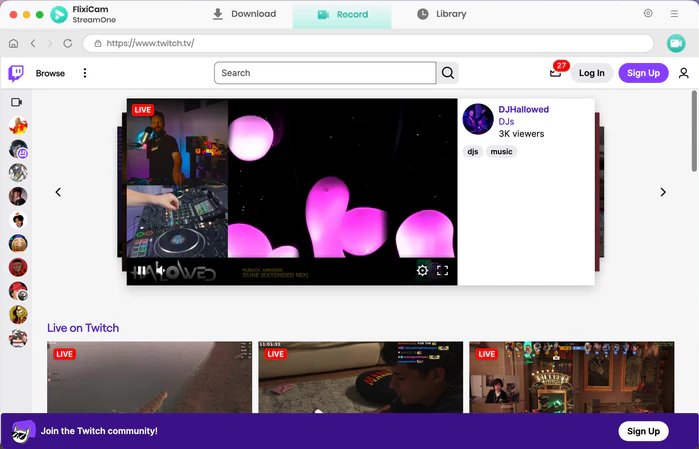Image resolution: width=699 pixels, height=449 pixels.
Task: Click the Log In button
Action: 592,73
